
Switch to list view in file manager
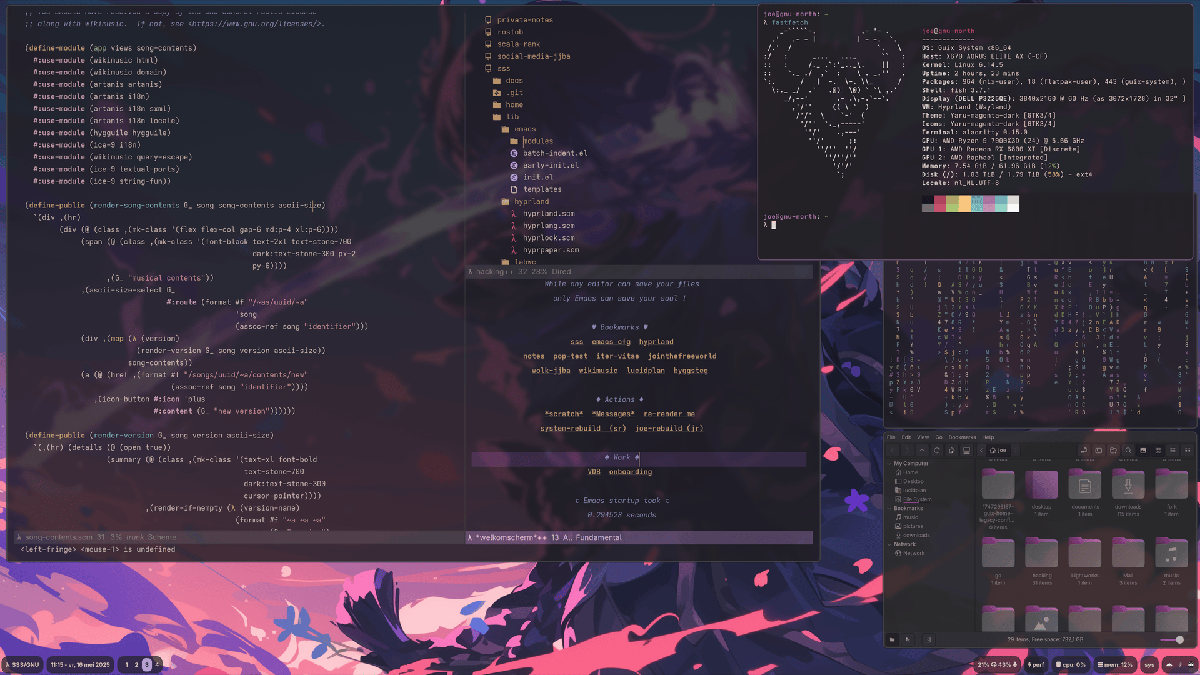tap(1173, 450)
